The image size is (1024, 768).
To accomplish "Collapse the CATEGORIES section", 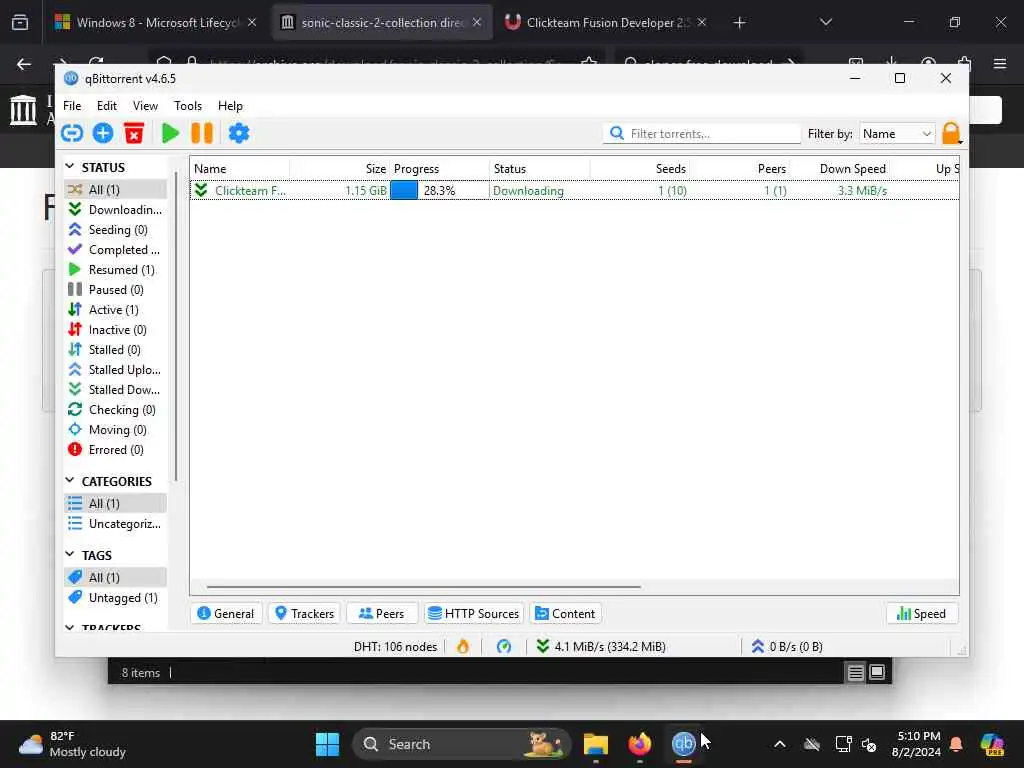I will (x=70, y=481).
